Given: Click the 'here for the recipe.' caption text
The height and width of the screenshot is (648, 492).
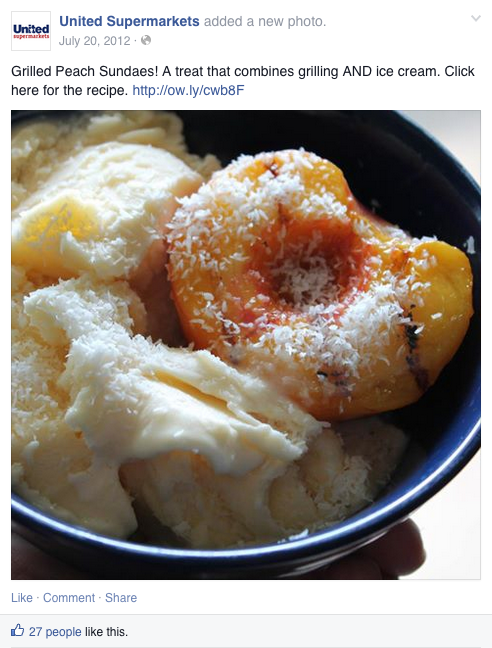Looking at the screenshot, I should 69,90.
